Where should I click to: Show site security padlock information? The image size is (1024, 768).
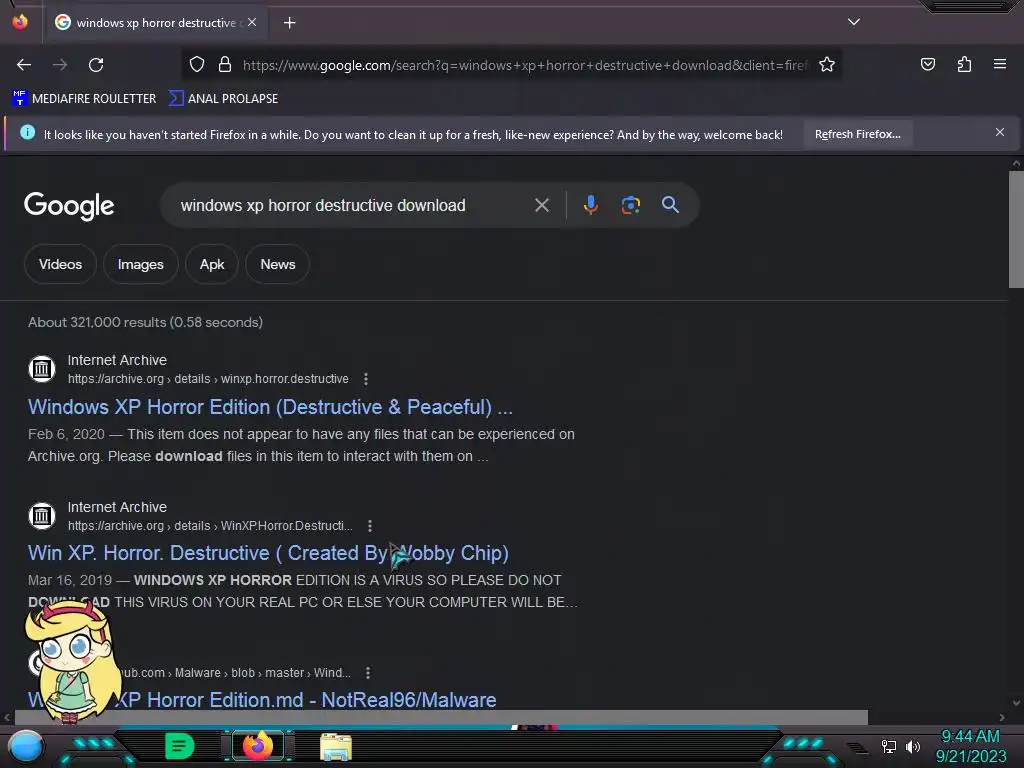225,64
